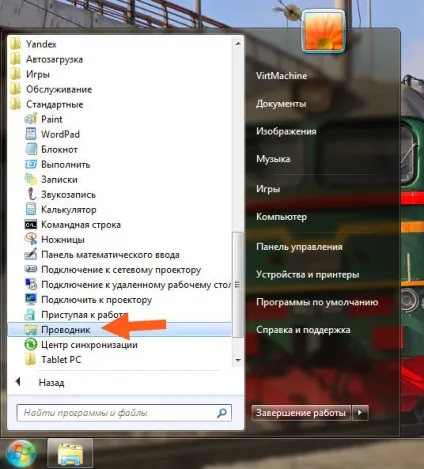Start Звукозапись microphone icon

click(x=31, y=194)
